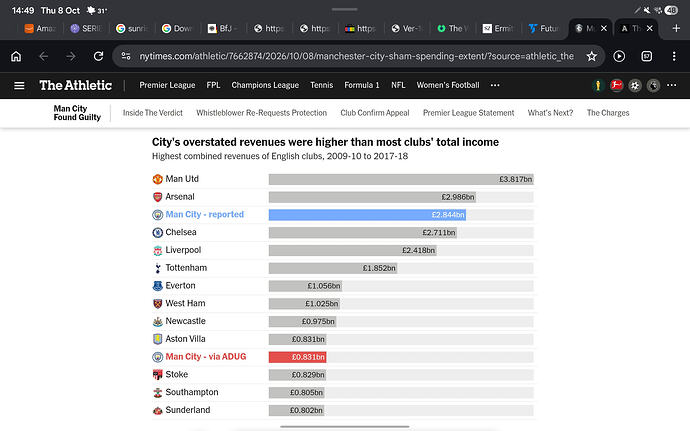
Task: Click the Chelsea club crest
Action: point(158,232)
